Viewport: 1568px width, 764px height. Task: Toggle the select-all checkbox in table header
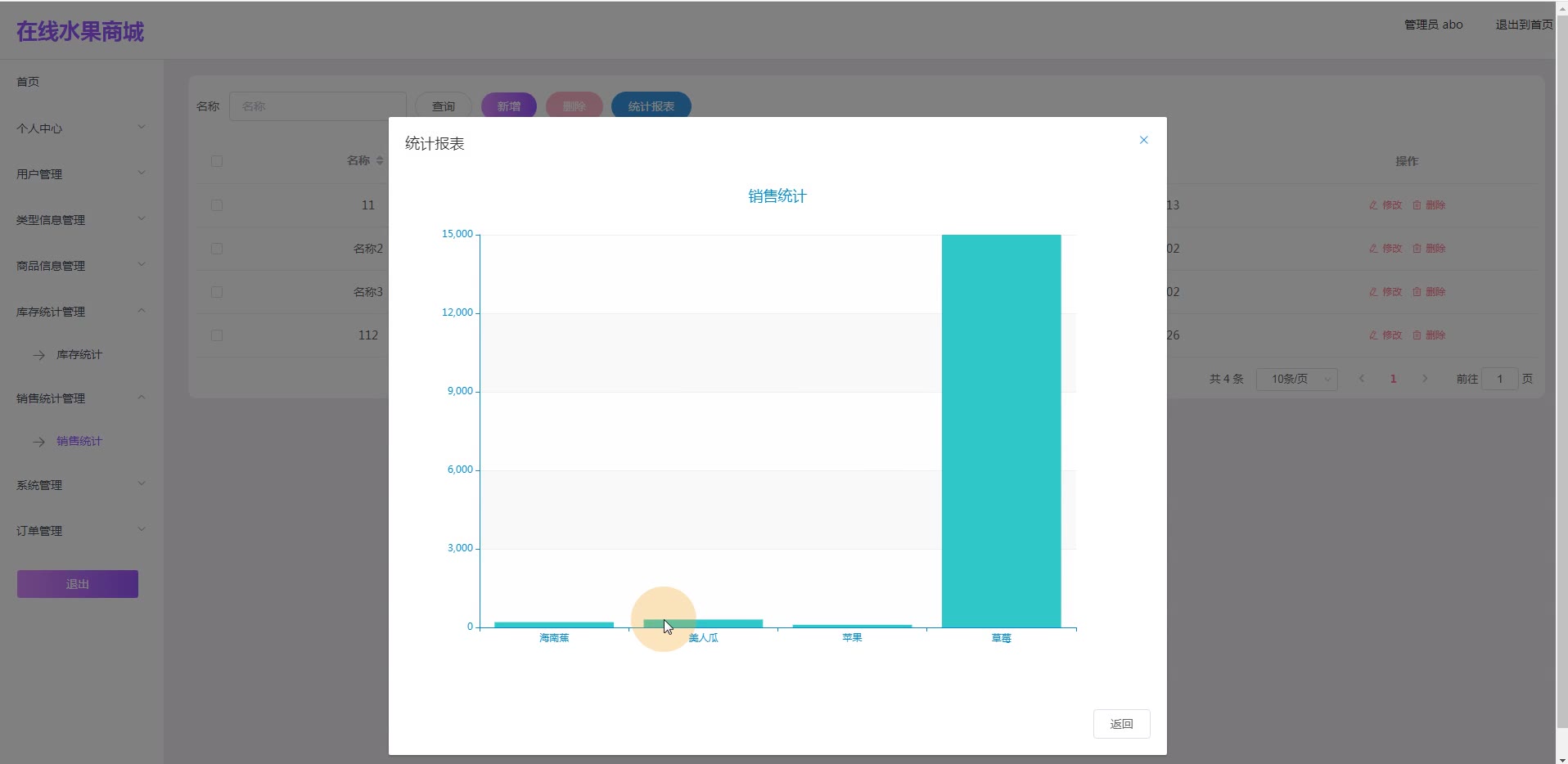click(x=217, y=161)
